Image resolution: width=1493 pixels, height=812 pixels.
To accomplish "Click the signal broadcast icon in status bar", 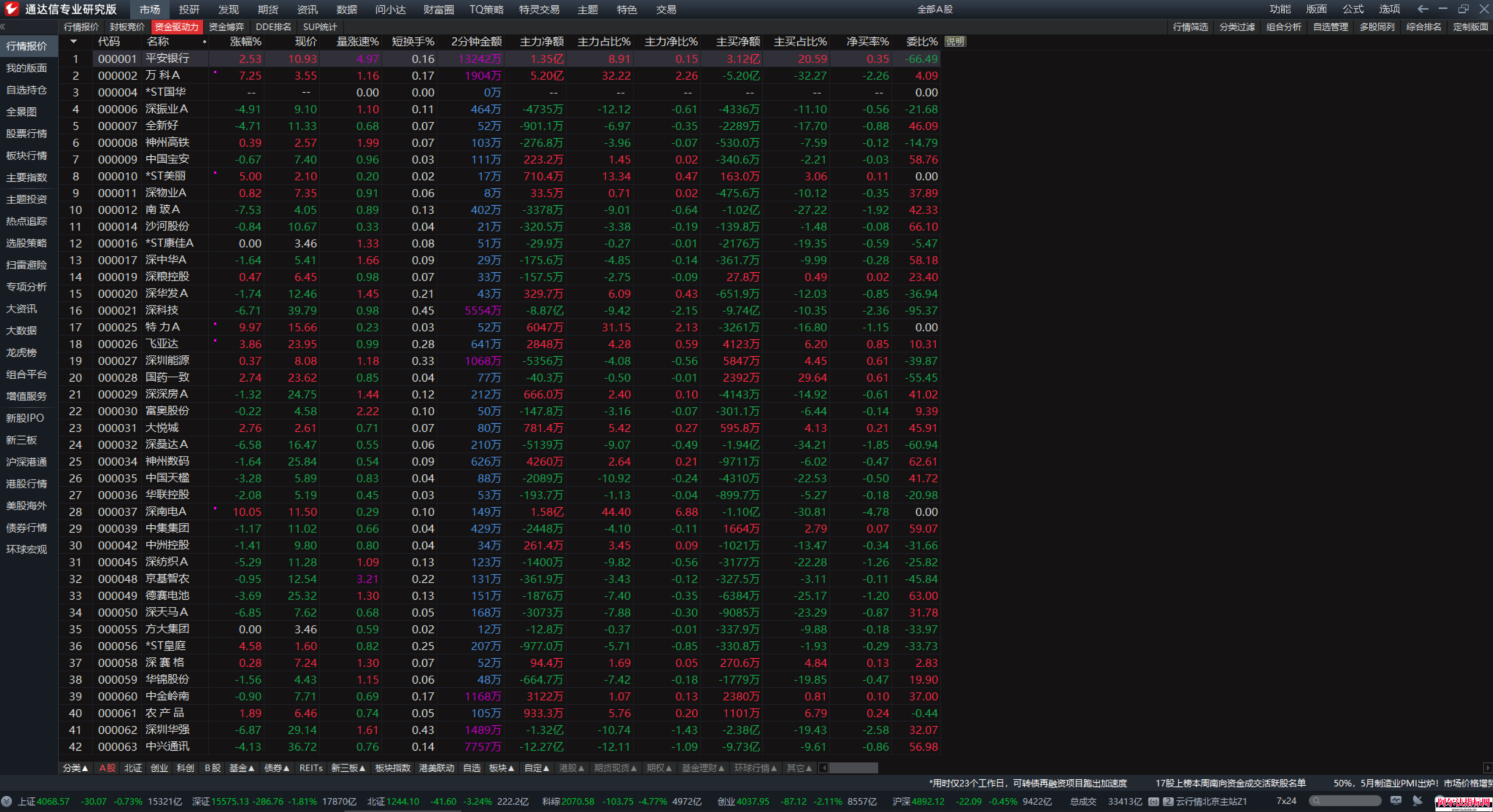I will point(1153,802).
